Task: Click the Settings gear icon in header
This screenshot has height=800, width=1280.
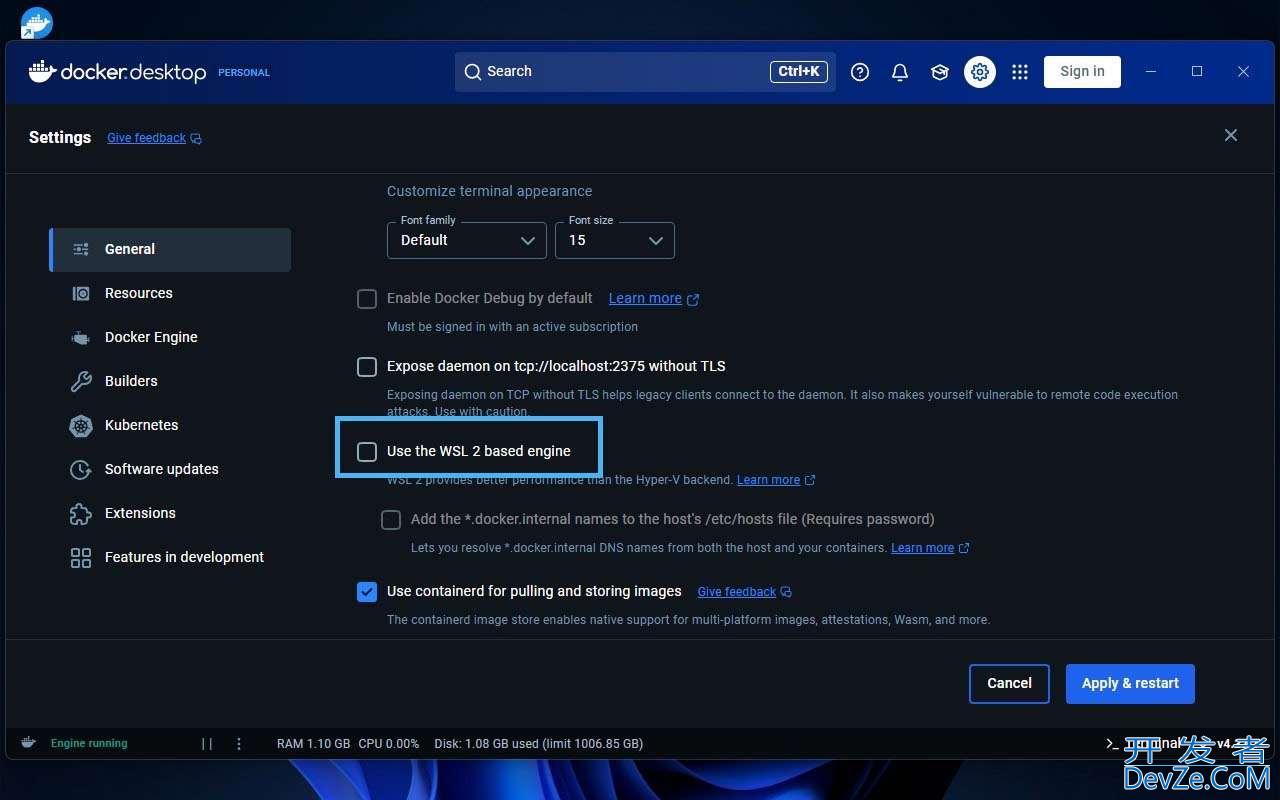Action: click(x=980, y=72)
